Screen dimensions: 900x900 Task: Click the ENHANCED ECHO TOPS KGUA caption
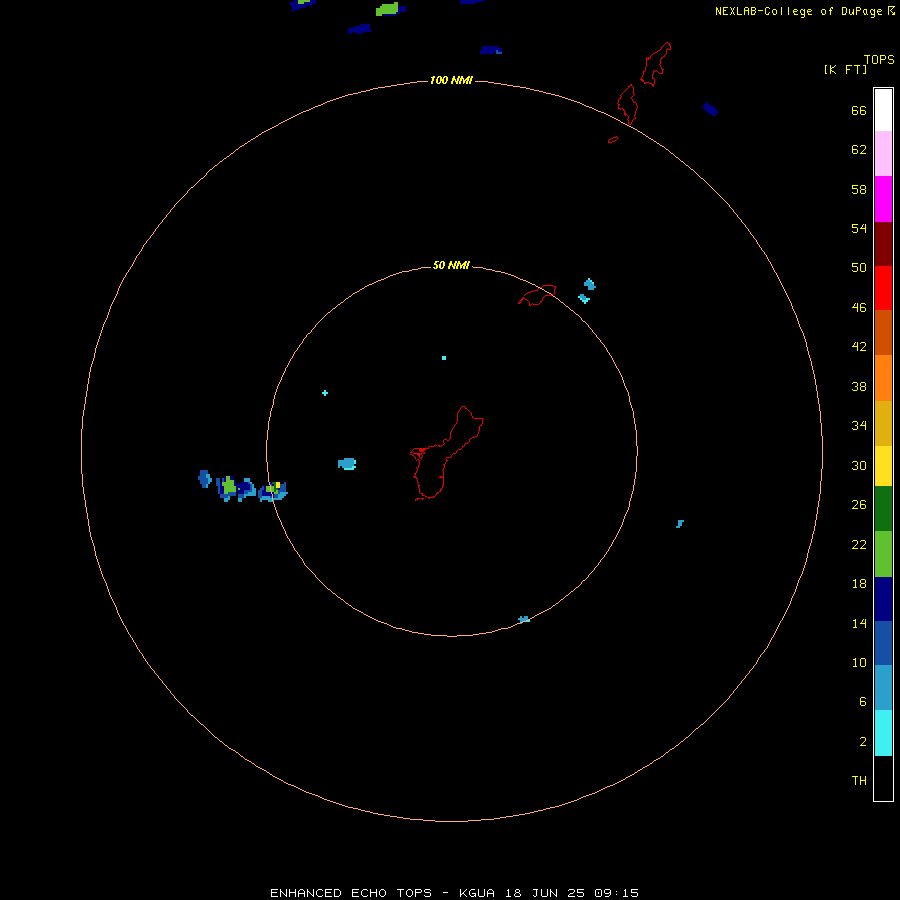[454, 893]
